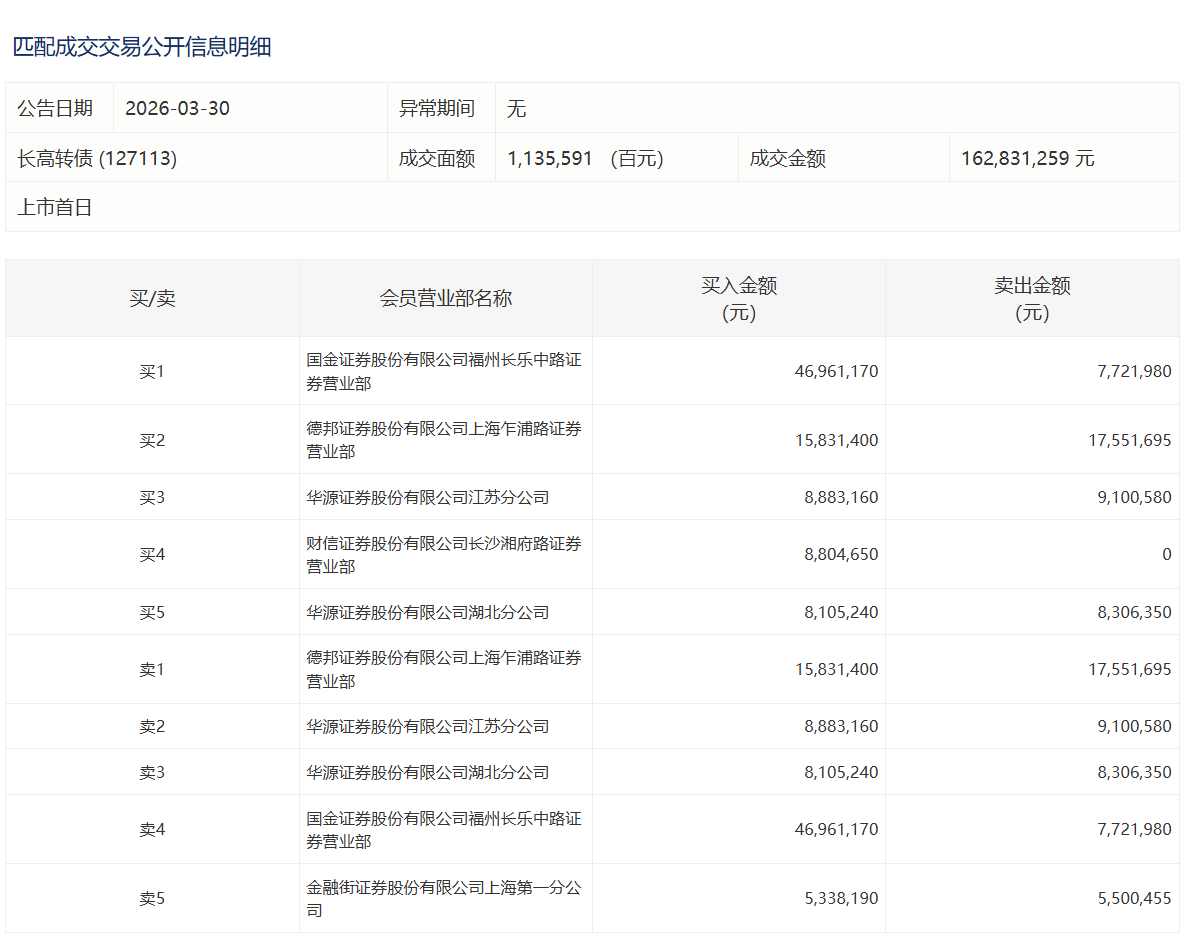Click the 买入金额 (元) column header

click(x=738, y=298)
